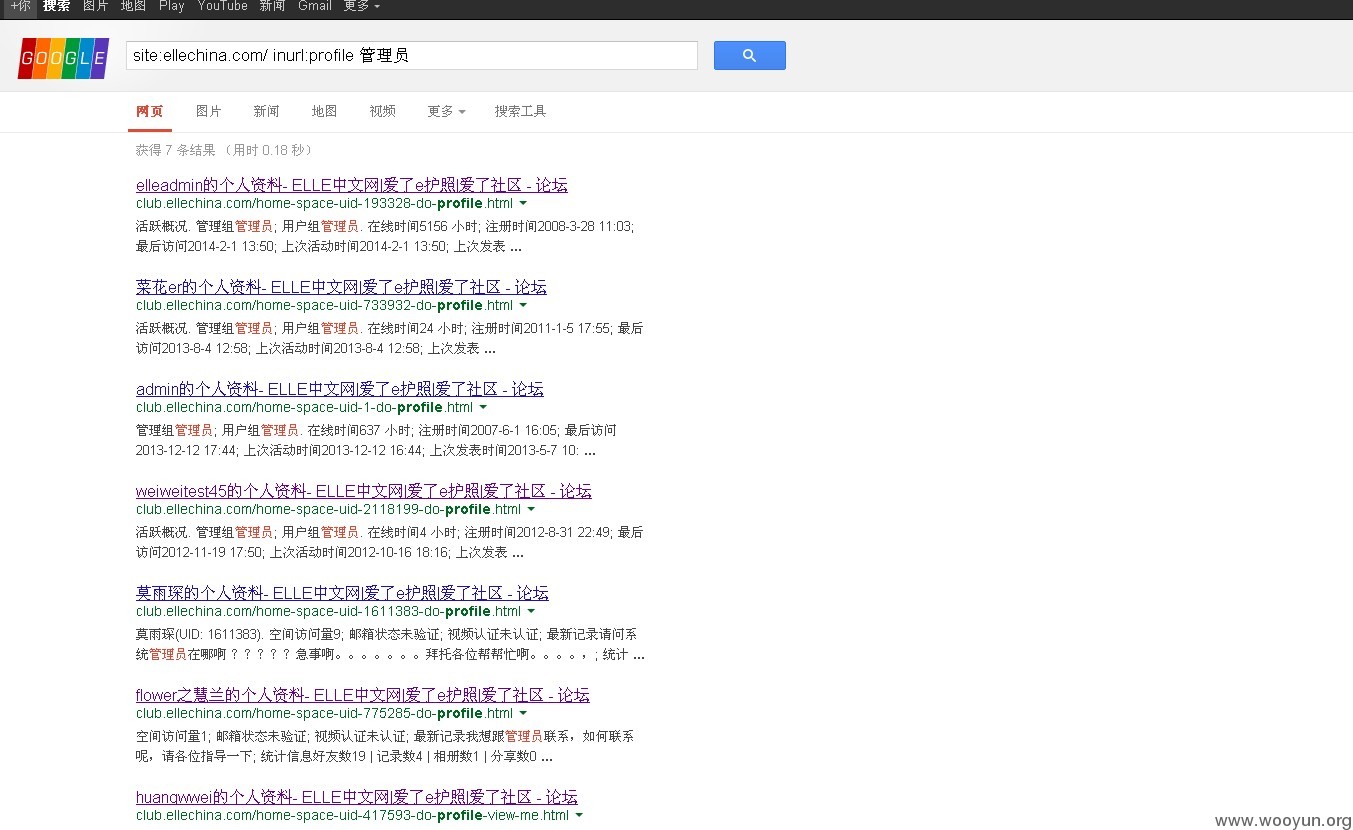Open 新闻 in the black top bar
This screenshot has width=1353, height=830.
point(272,6)
